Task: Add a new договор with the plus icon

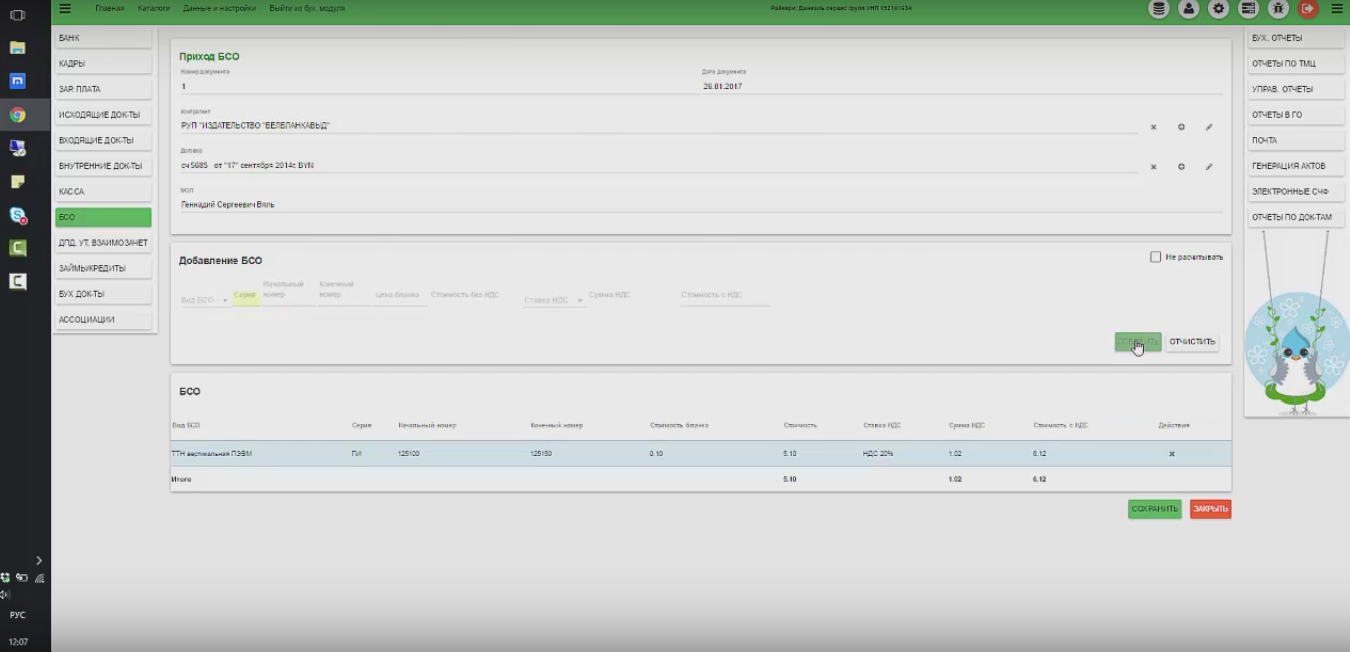Action: coord(1181,167)
